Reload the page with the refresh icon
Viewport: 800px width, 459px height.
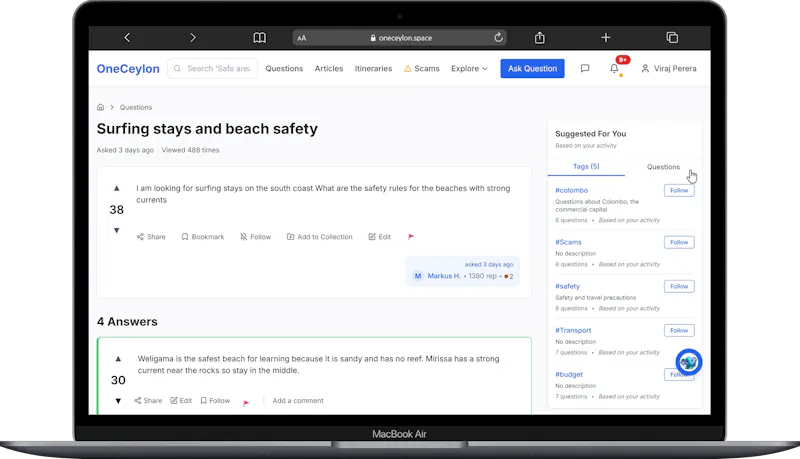498,37
